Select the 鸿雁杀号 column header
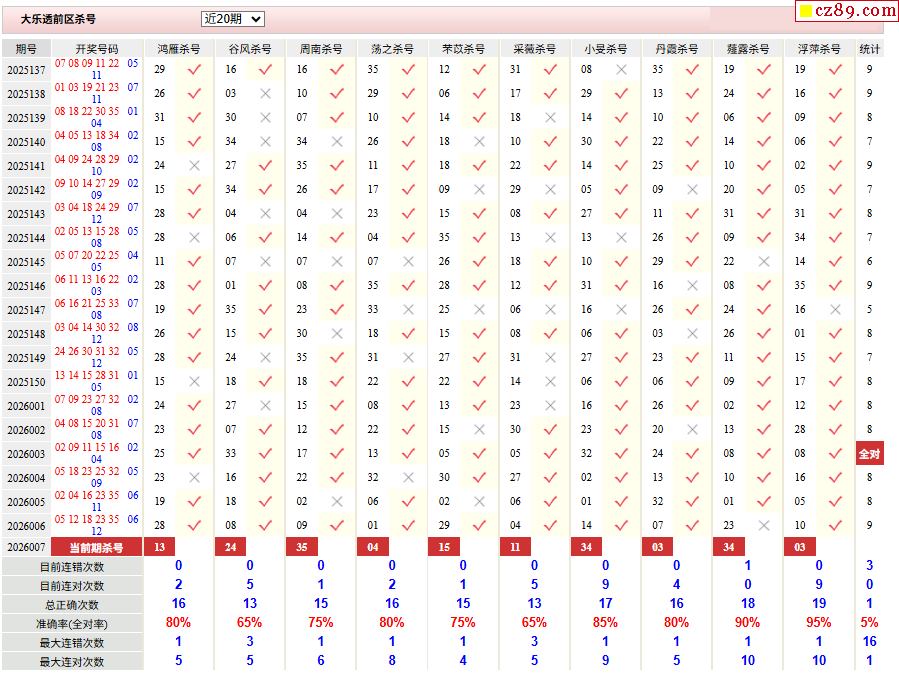The height and width of the screenshot is (677, 899). tap(179, 48)
